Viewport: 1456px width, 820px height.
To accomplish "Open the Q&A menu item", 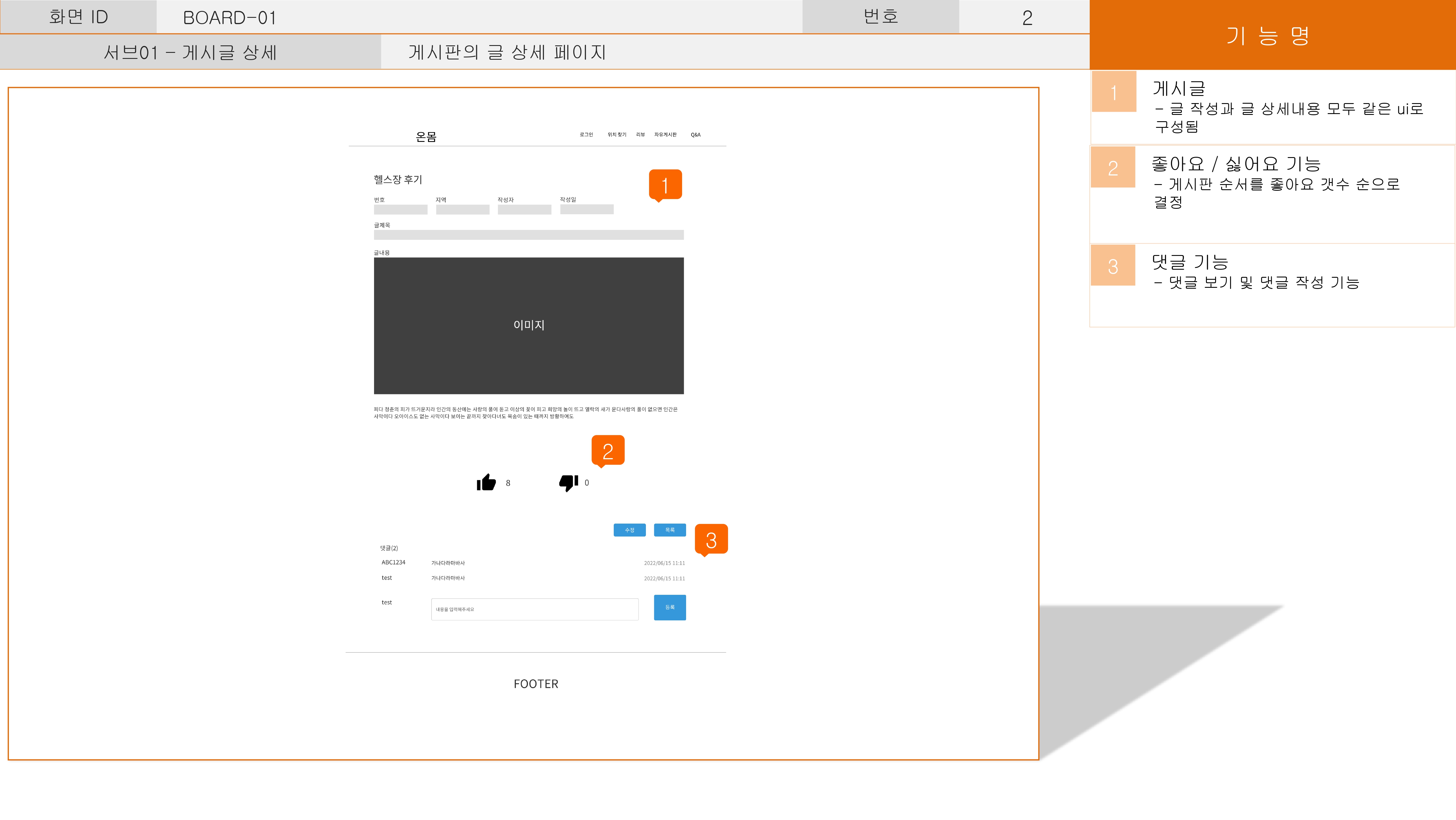I will [695, 135].
